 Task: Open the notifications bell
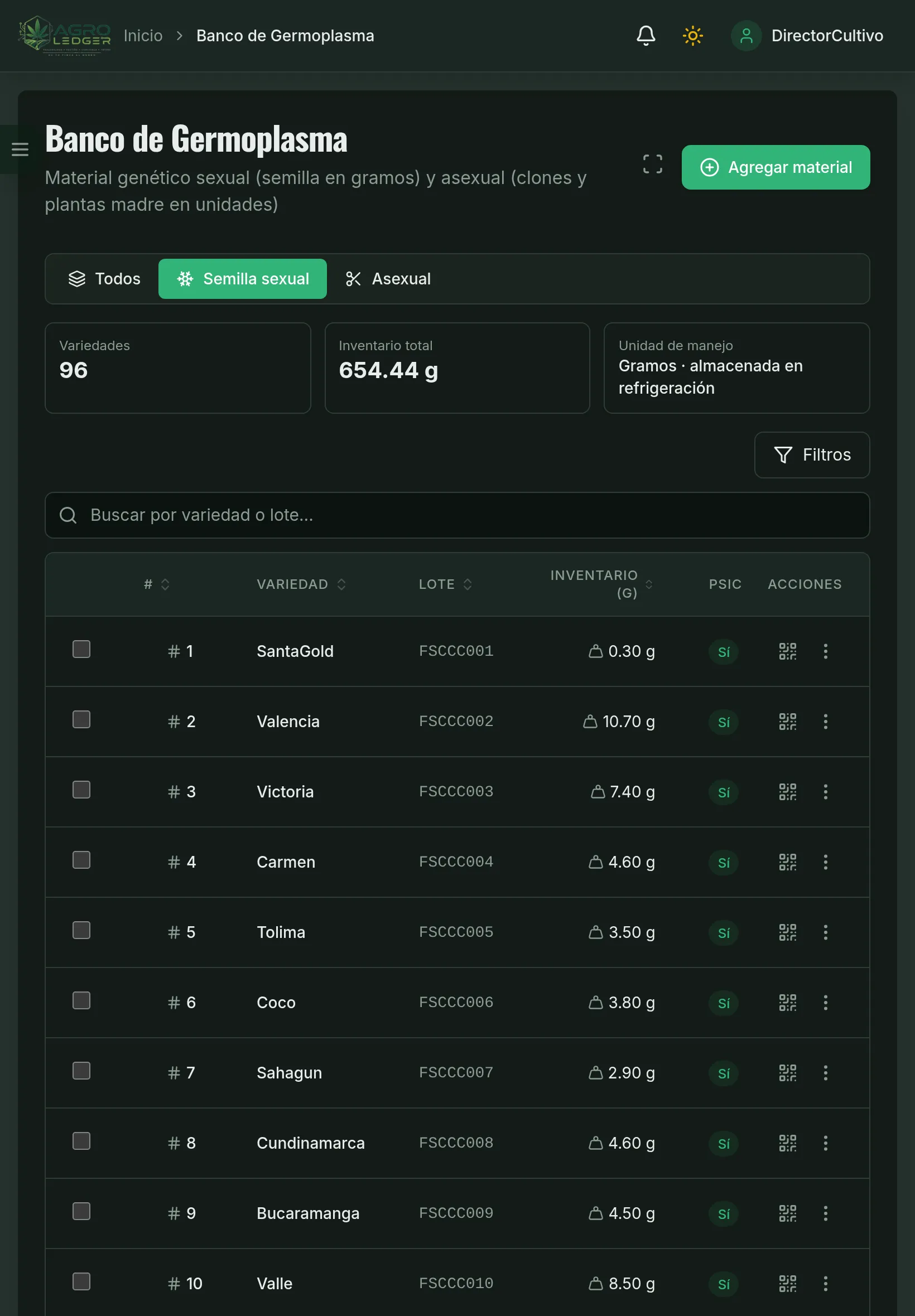pos(646,36)
